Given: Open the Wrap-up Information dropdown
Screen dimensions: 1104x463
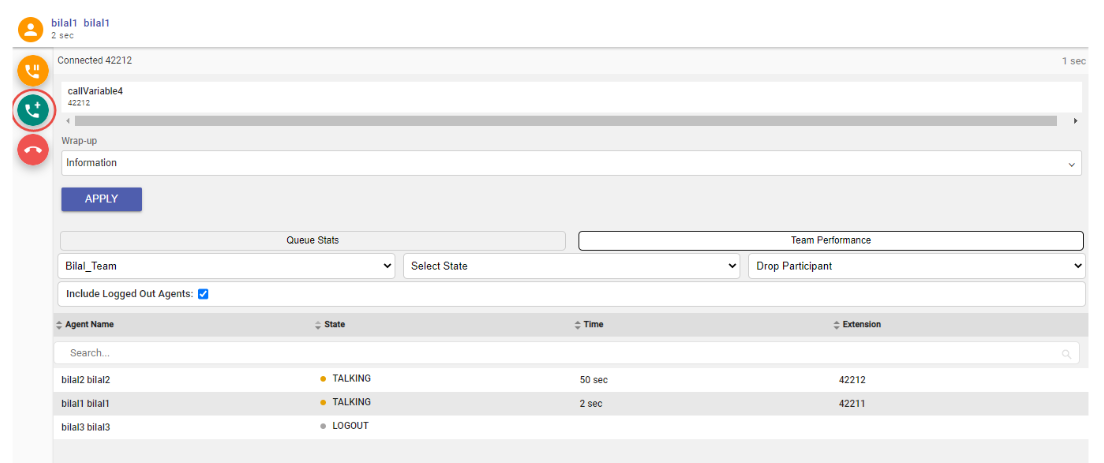Looking at the screenshot, I should coord(571,163).
